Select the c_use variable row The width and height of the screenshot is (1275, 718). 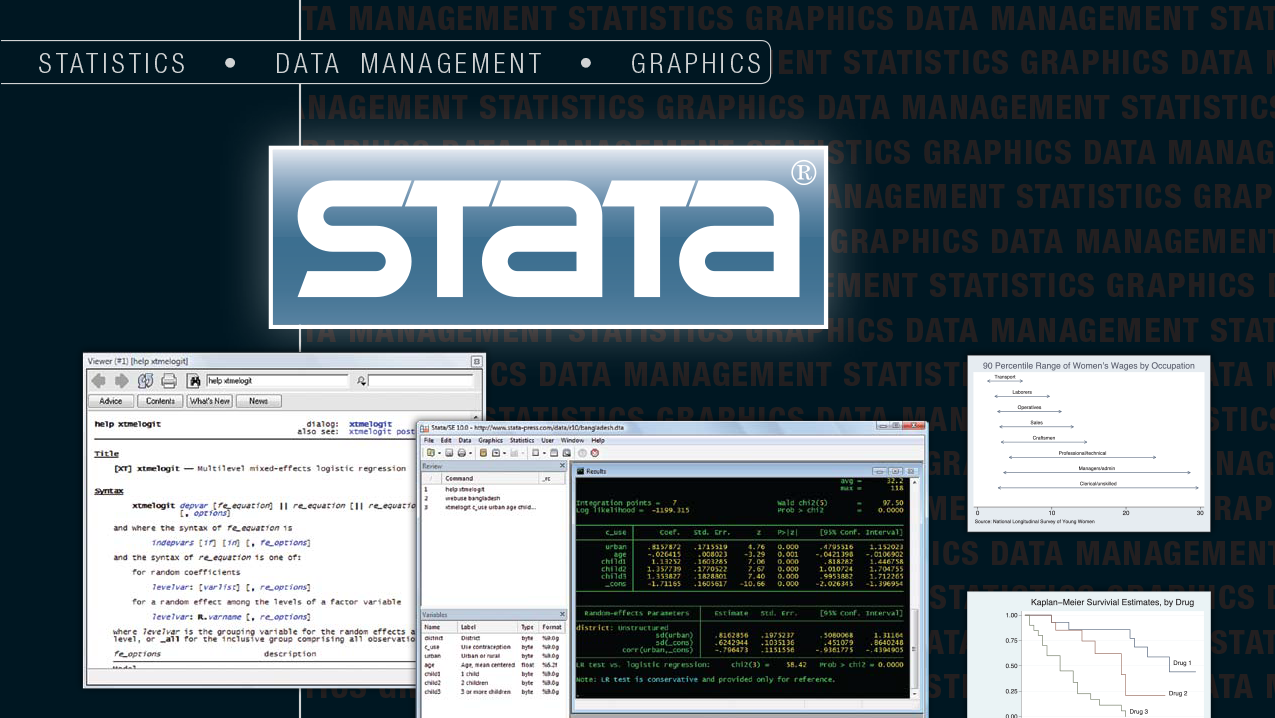(492, 647)
